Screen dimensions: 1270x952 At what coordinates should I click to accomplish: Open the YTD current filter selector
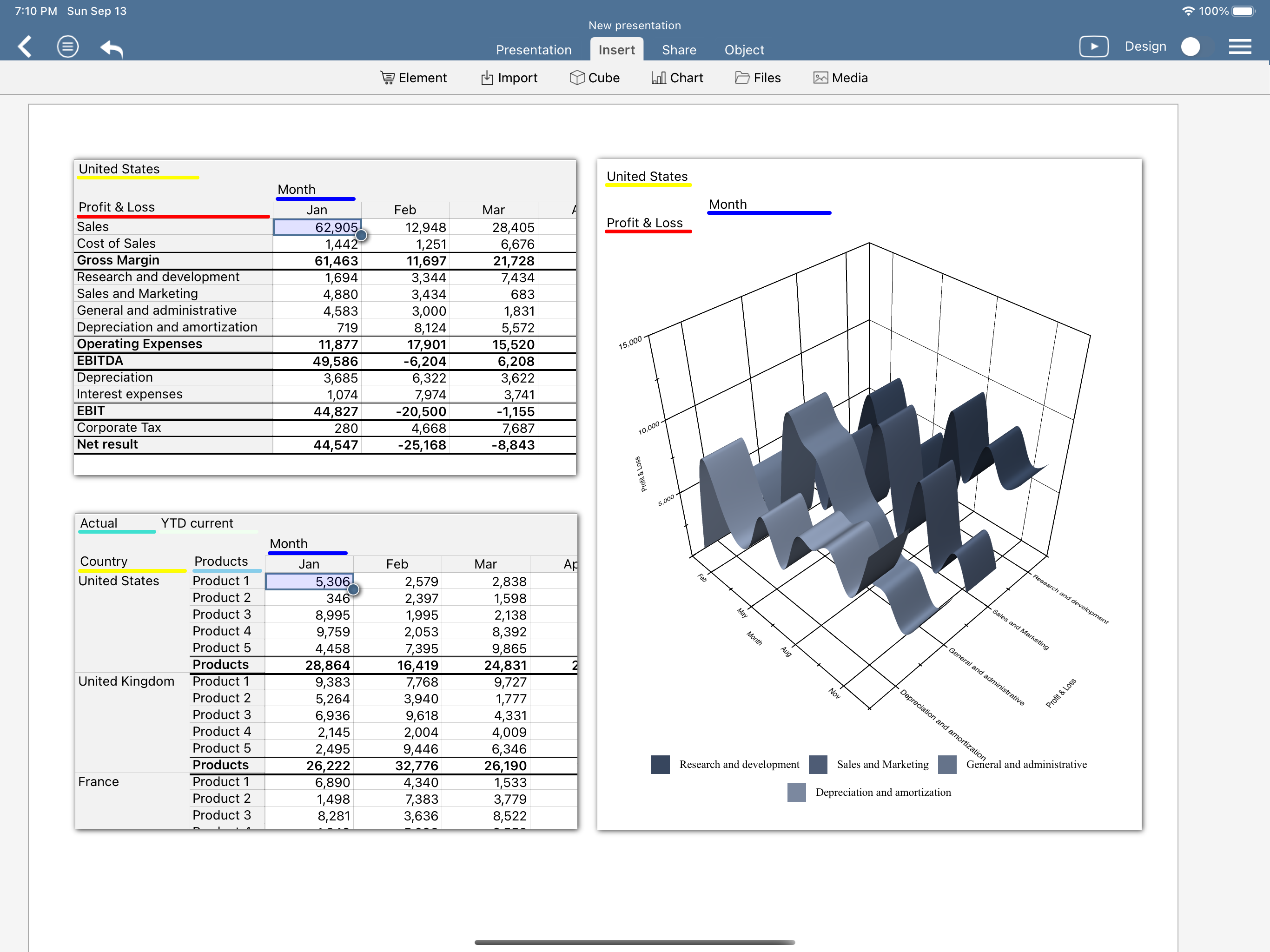[197, 524]
